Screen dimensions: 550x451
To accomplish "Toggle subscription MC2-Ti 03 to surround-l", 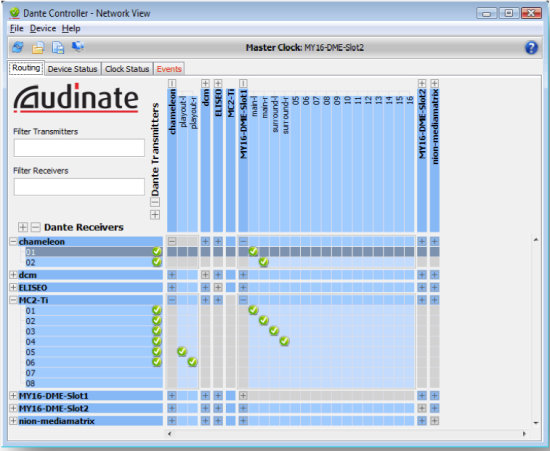I will click(x=274, y=331).
